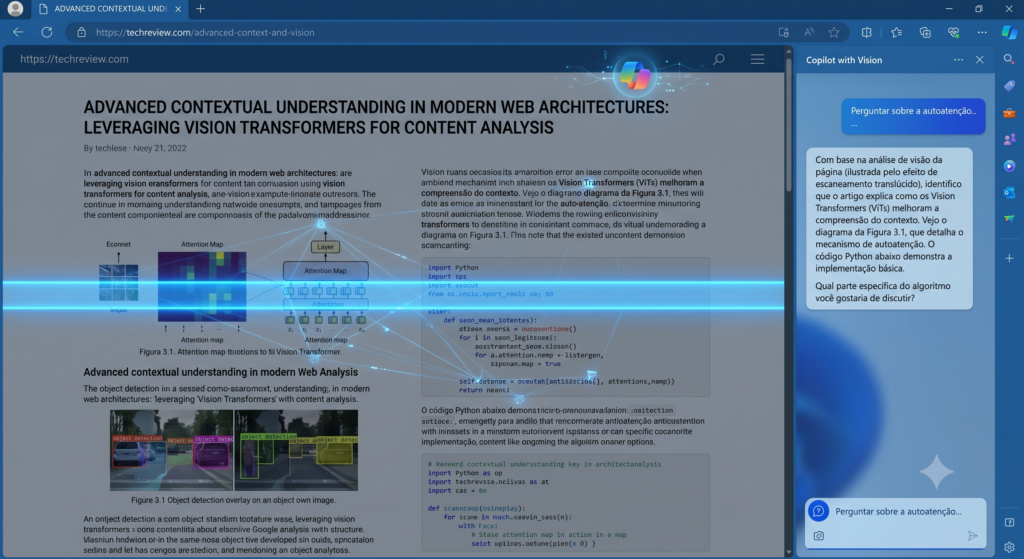Click the scrollbar down arrow
Viewport: 1024px width, 559px height.
click(789, 552)
